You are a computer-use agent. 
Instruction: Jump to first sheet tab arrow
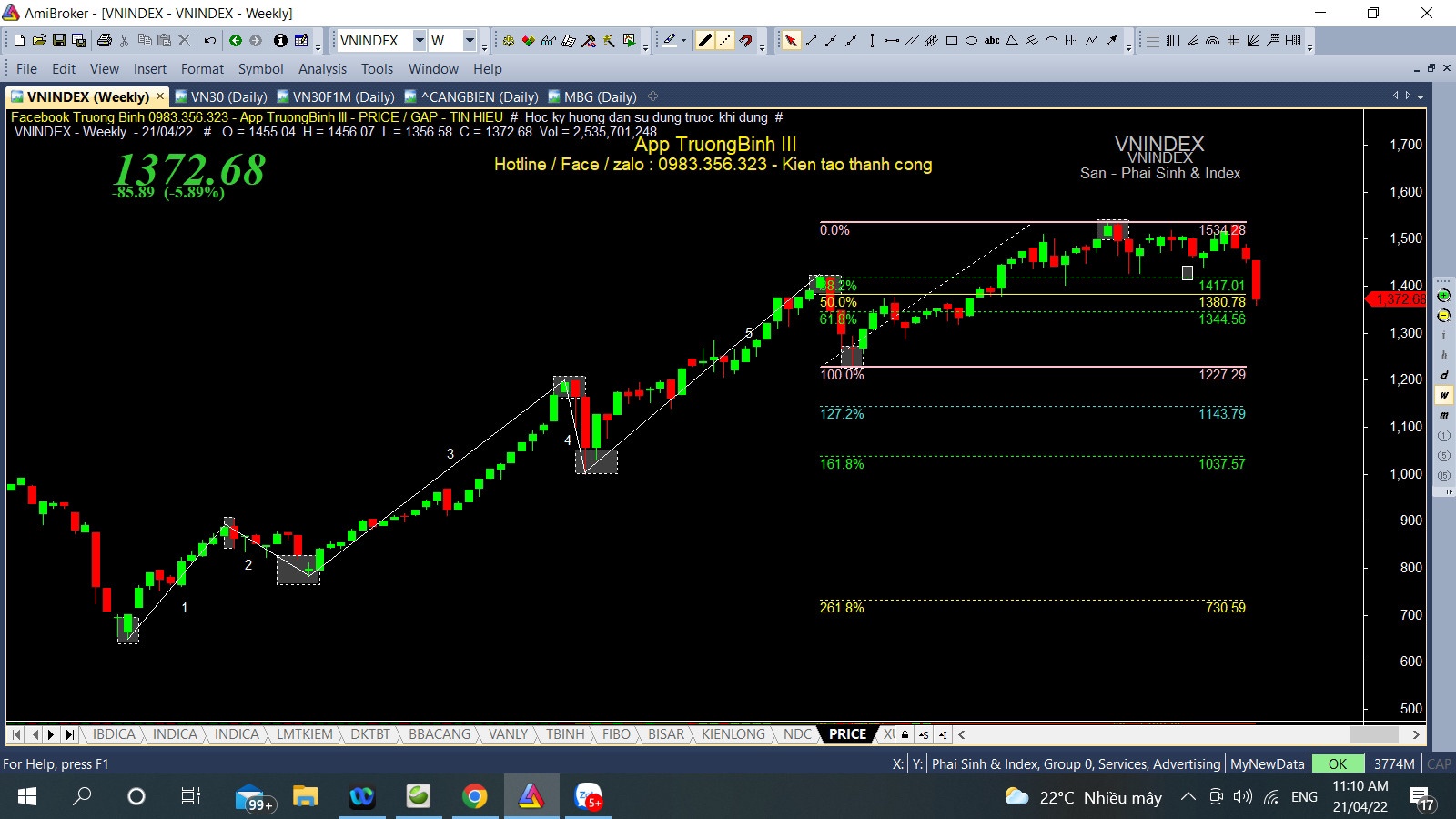[x=16, y=734]
